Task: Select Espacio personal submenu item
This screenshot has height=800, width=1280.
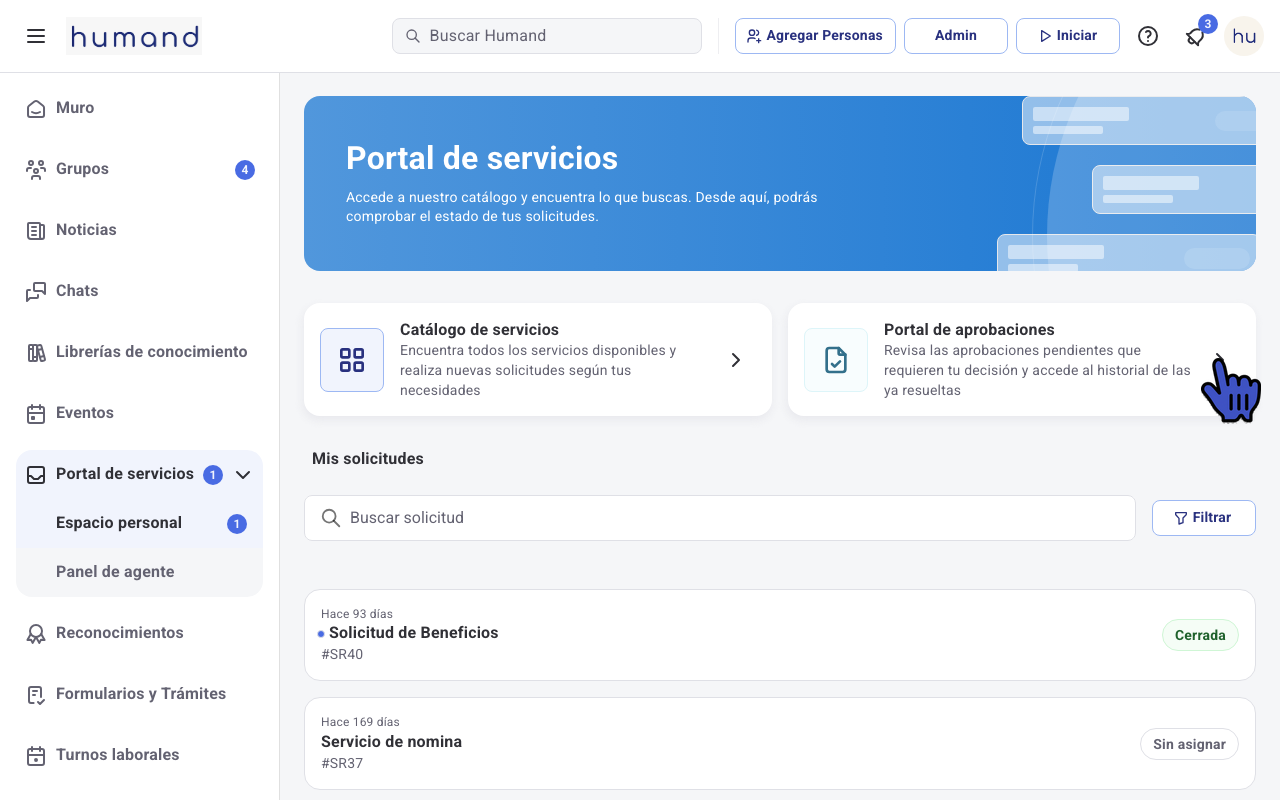Action: pyautogui.click(x=139, y=523)
